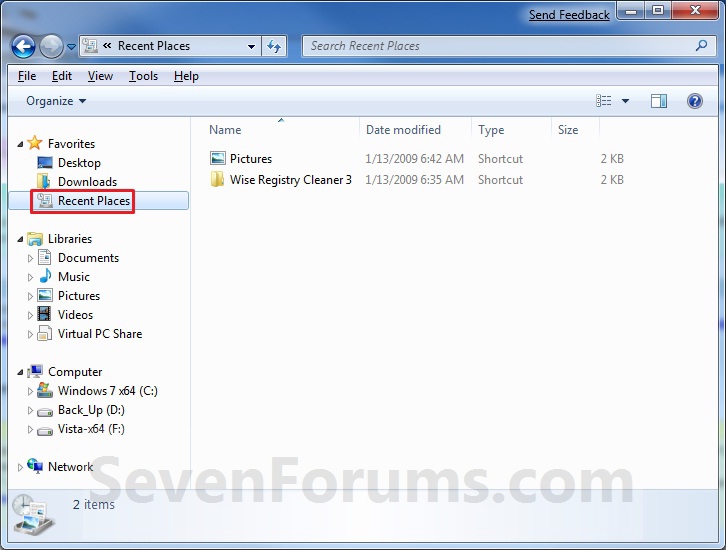The width and height of the screenshot is (726, 550).
Task: Select Desktop under Favorites
Action: [79, 163]
